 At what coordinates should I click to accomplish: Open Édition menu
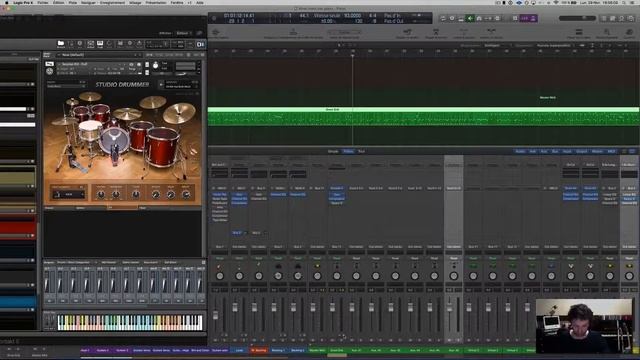click(58, 2)
